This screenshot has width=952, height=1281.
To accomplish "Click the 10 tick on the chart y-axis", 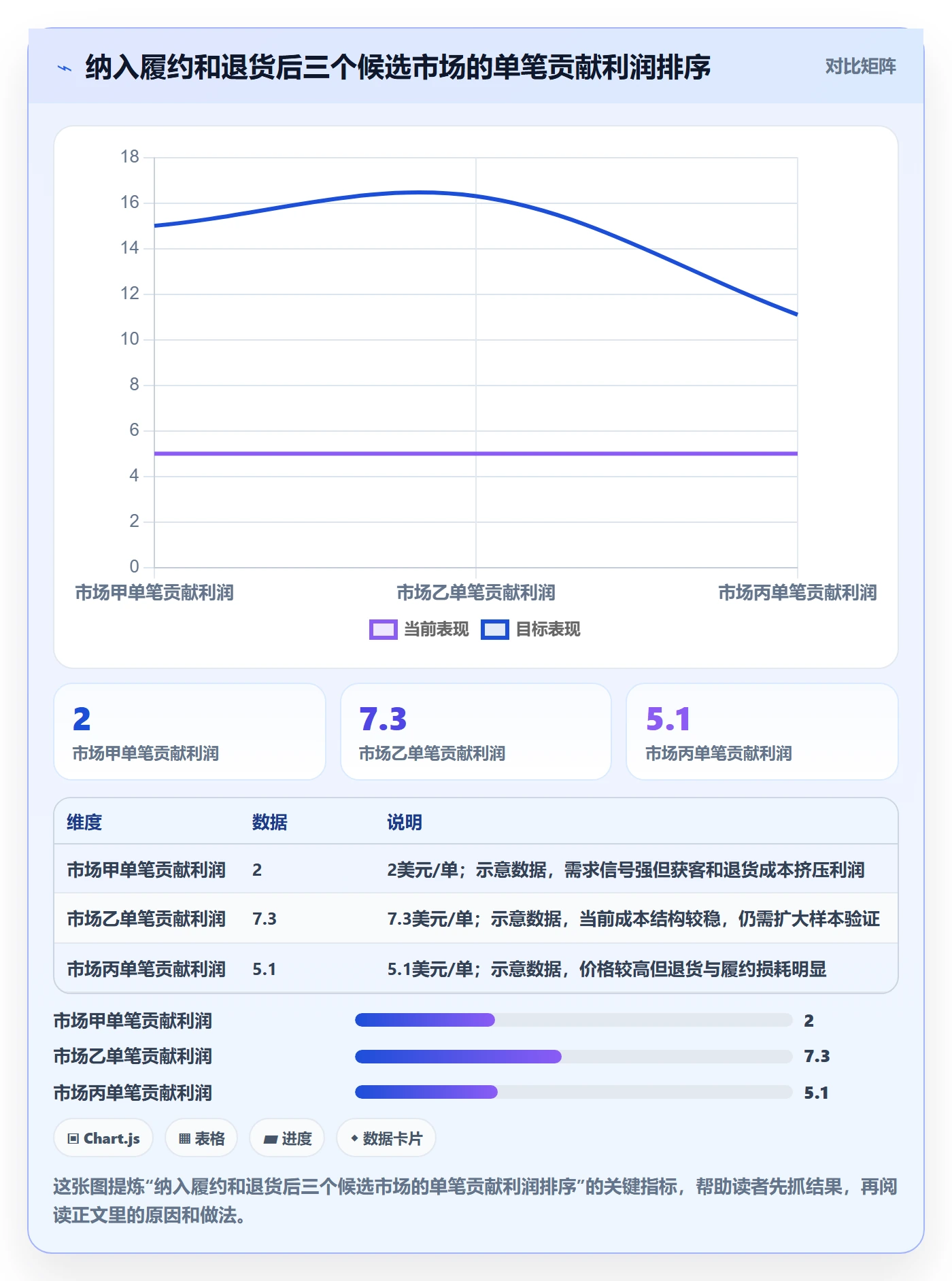I will click(x=130, y=339).
